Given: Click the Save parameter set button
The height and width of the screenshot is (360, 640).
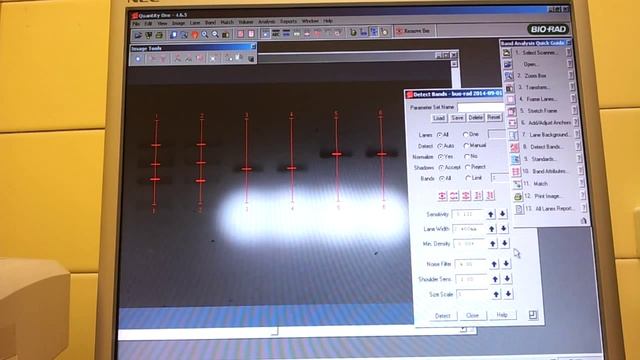Looking at the screenshot, I should 457,118.
